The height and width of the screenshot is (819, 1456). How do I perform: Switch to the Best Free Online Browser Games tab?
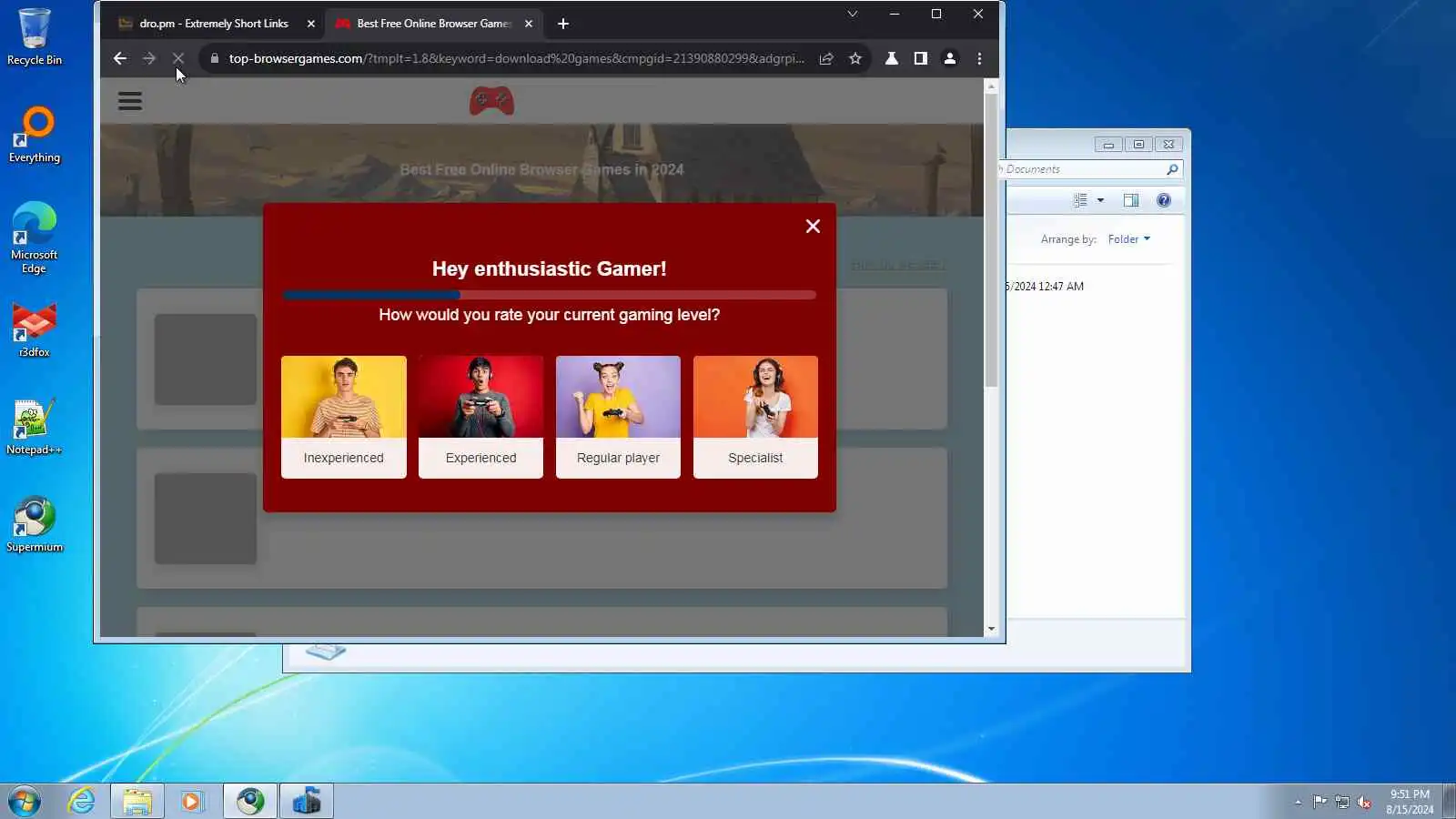click(x=434, y=24)
